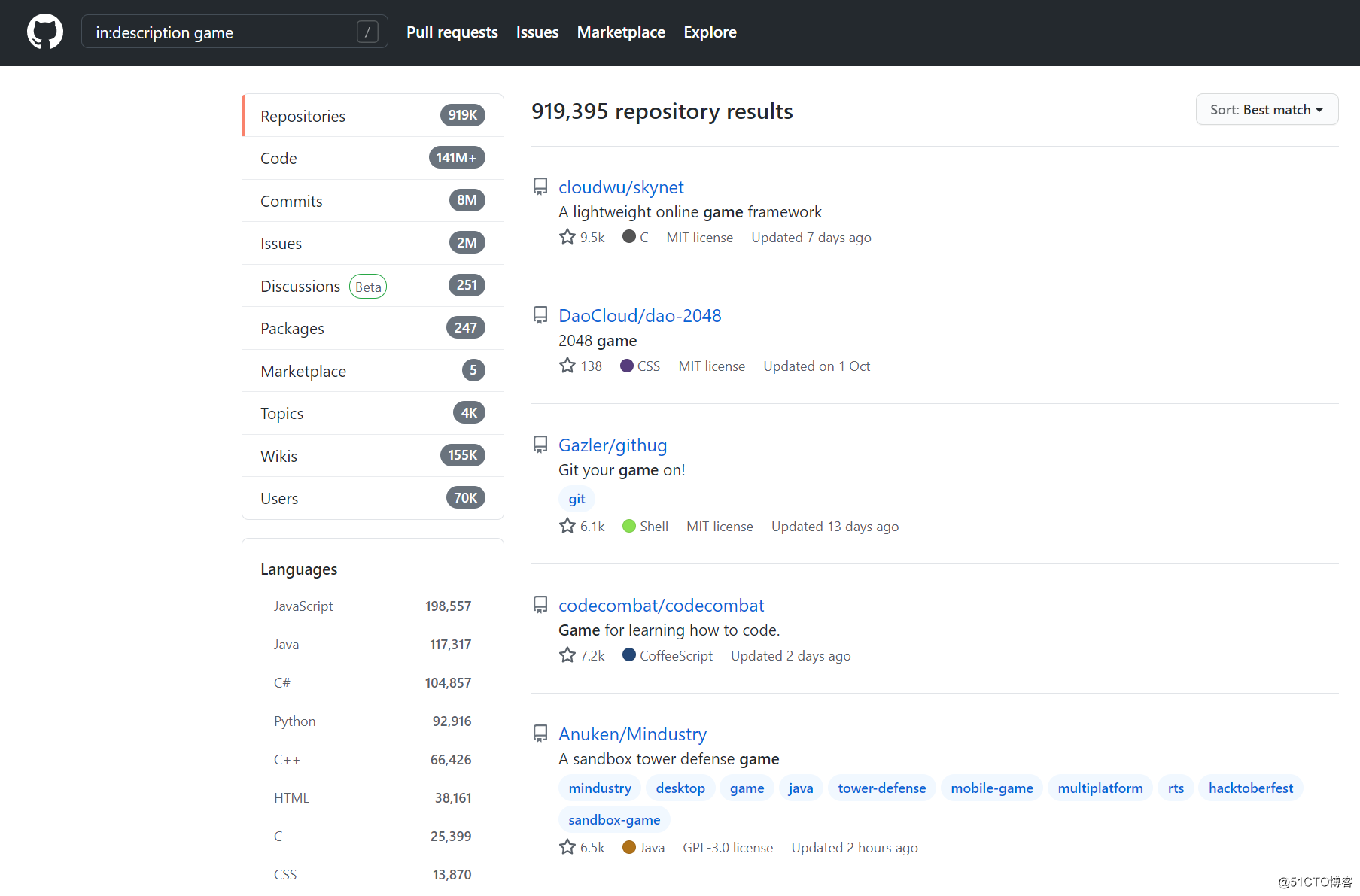Open the Sort: Best match dropdown

(x=1267, y=110)
